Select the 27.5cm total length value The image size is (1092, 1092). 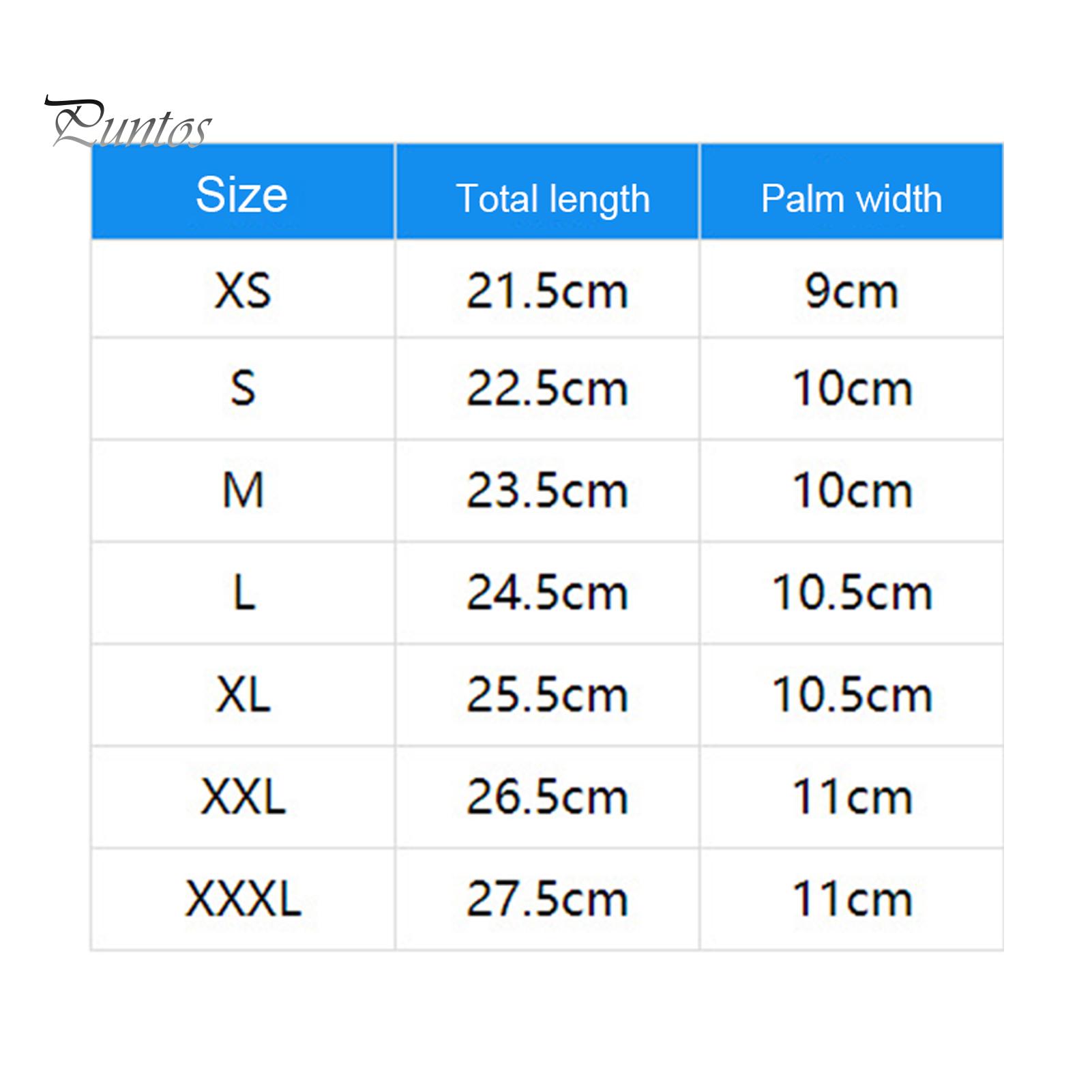pyautogui.click(x=547, y=898)
